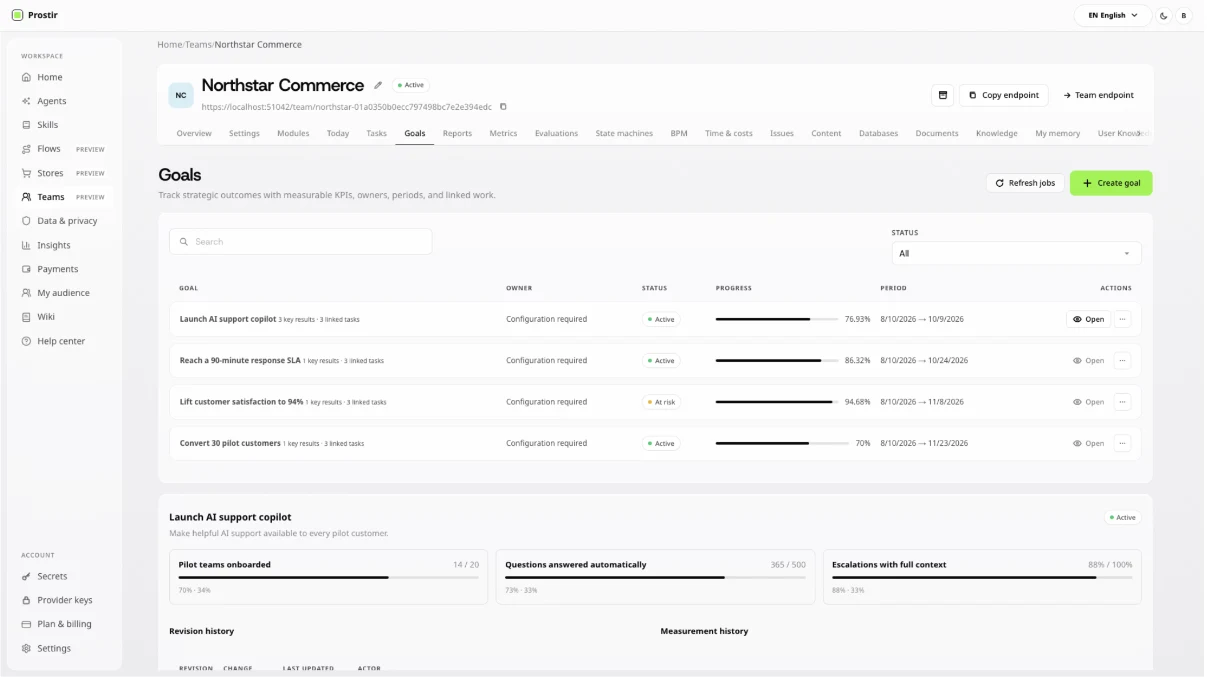This screenshot has height=677, width=1207.
Task: Switch to the Knowledge tab
Action: [x=997, y=133]
